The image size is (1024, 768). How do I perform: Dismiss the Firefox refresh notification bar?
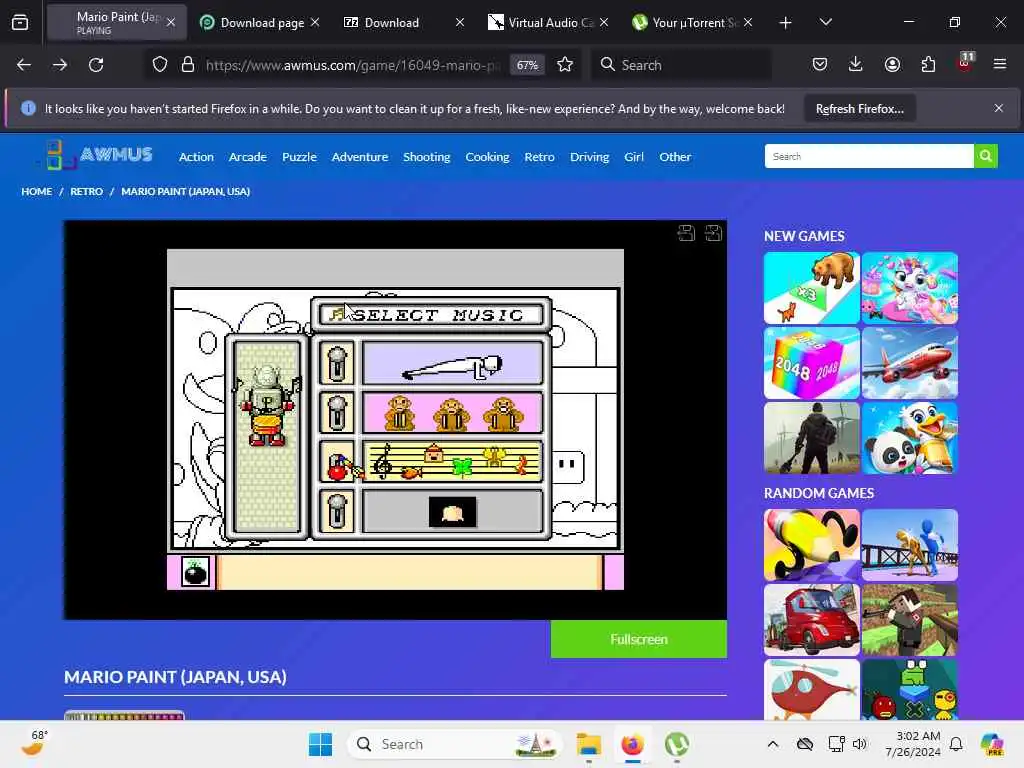click(x=999, y=108)
